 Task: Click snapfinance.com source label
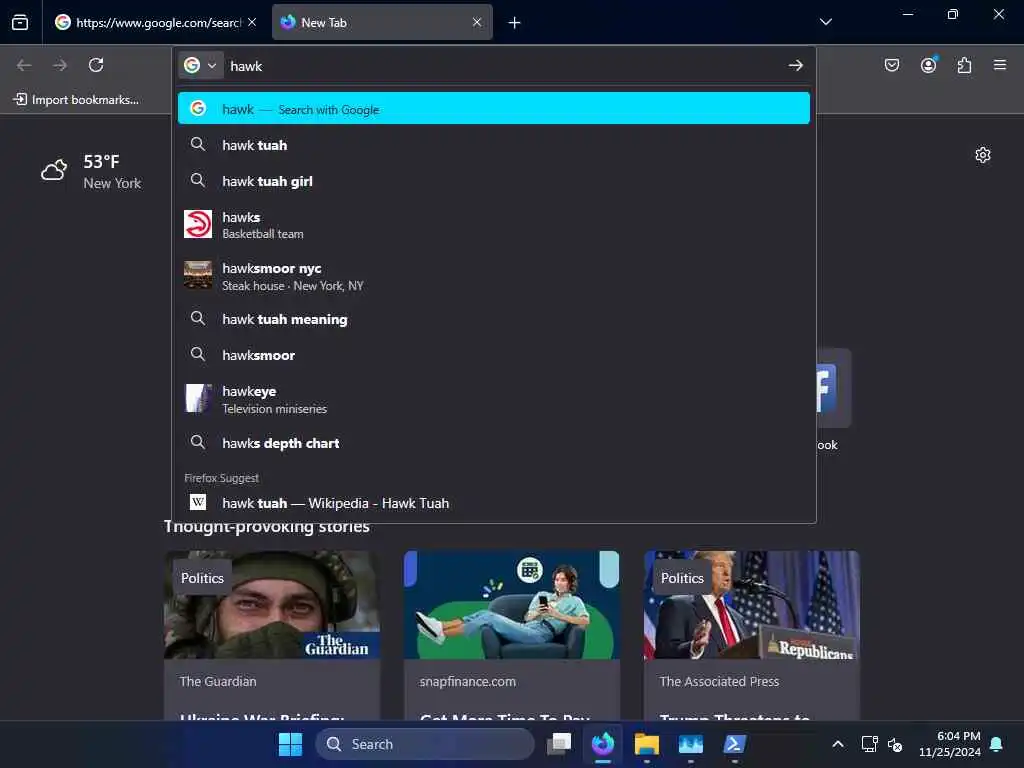point(468,681)
